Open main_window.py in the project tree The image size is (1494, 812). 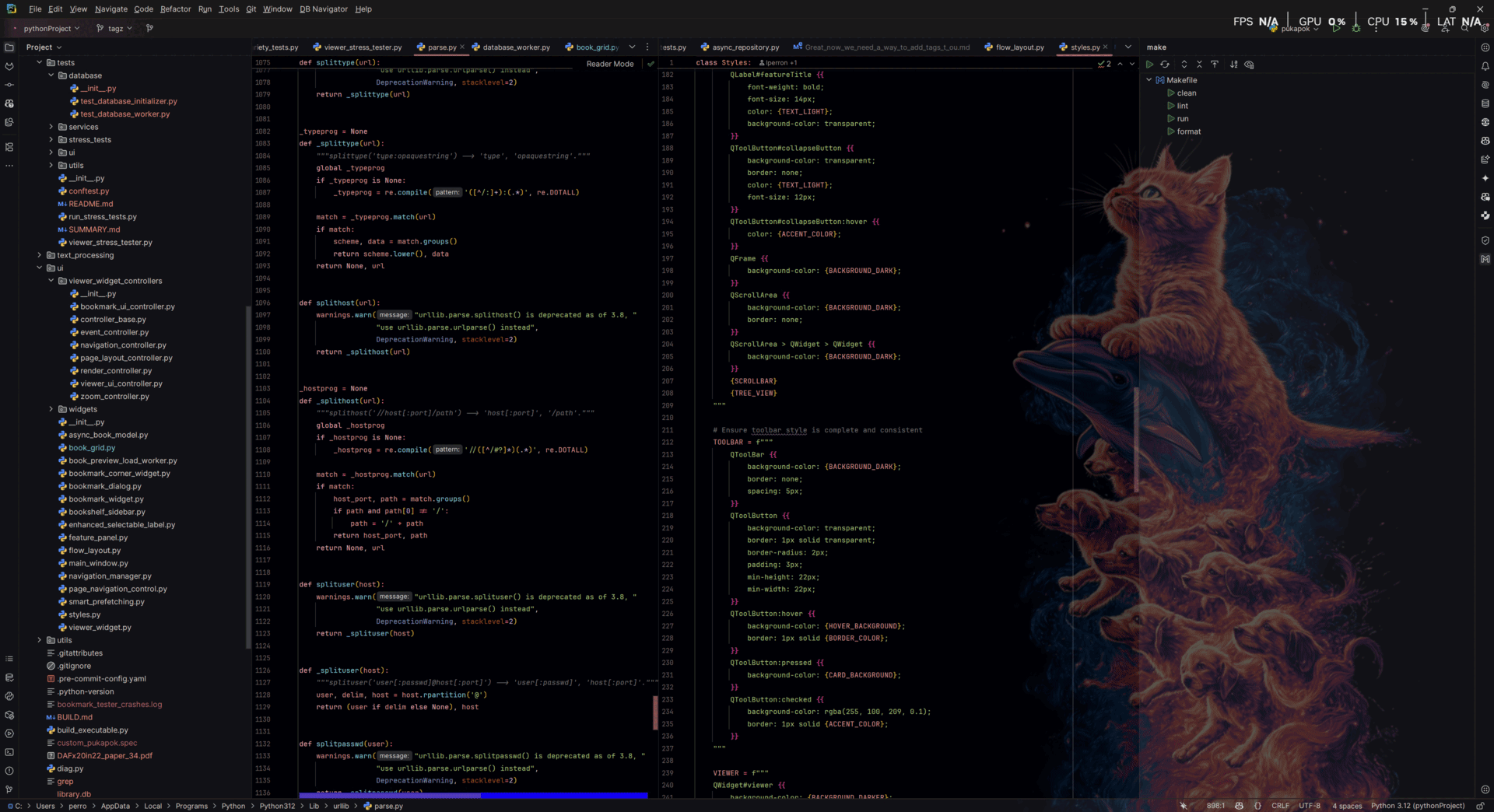(98, 563)
